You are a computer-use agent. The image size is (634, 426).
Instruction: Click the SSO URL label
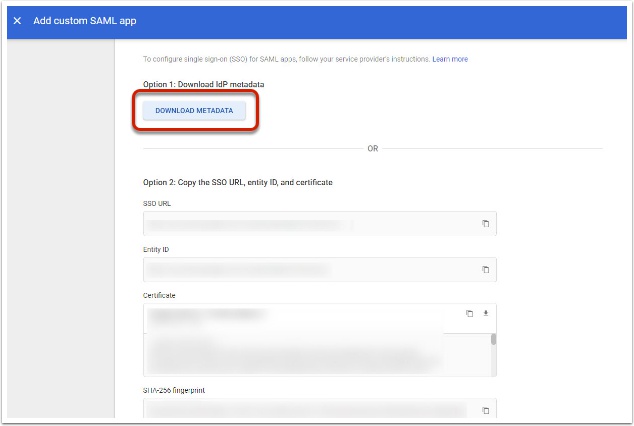point(158,203)
